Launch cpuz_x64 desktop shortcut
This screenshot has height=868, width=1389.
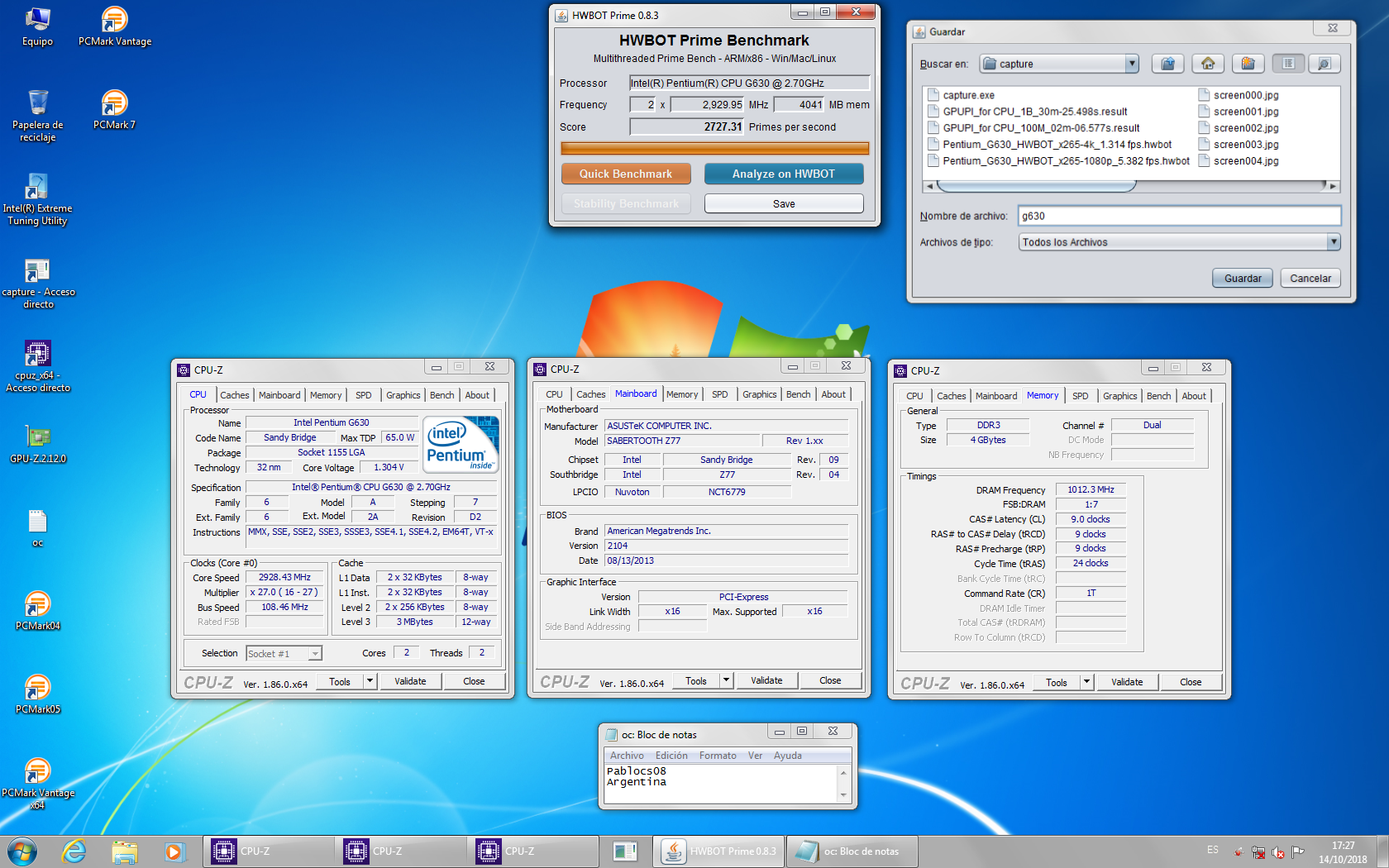pos(38,366)
